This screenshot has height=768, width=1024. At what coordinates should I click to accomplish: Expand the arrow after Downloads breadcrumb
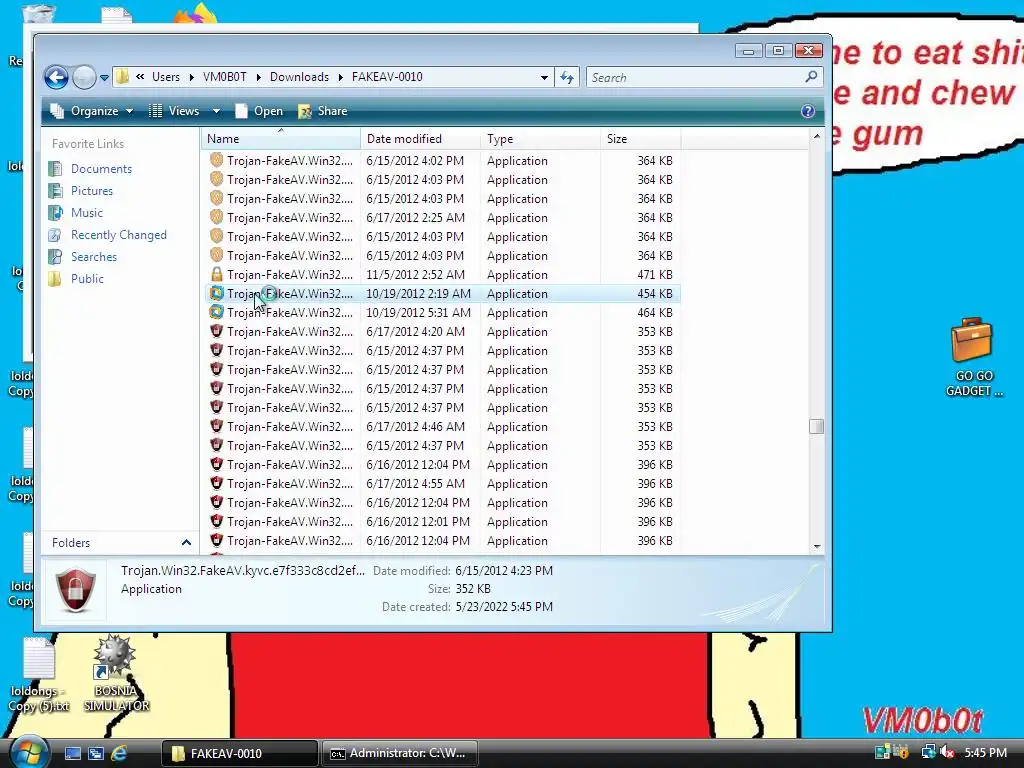click(340, 77)
